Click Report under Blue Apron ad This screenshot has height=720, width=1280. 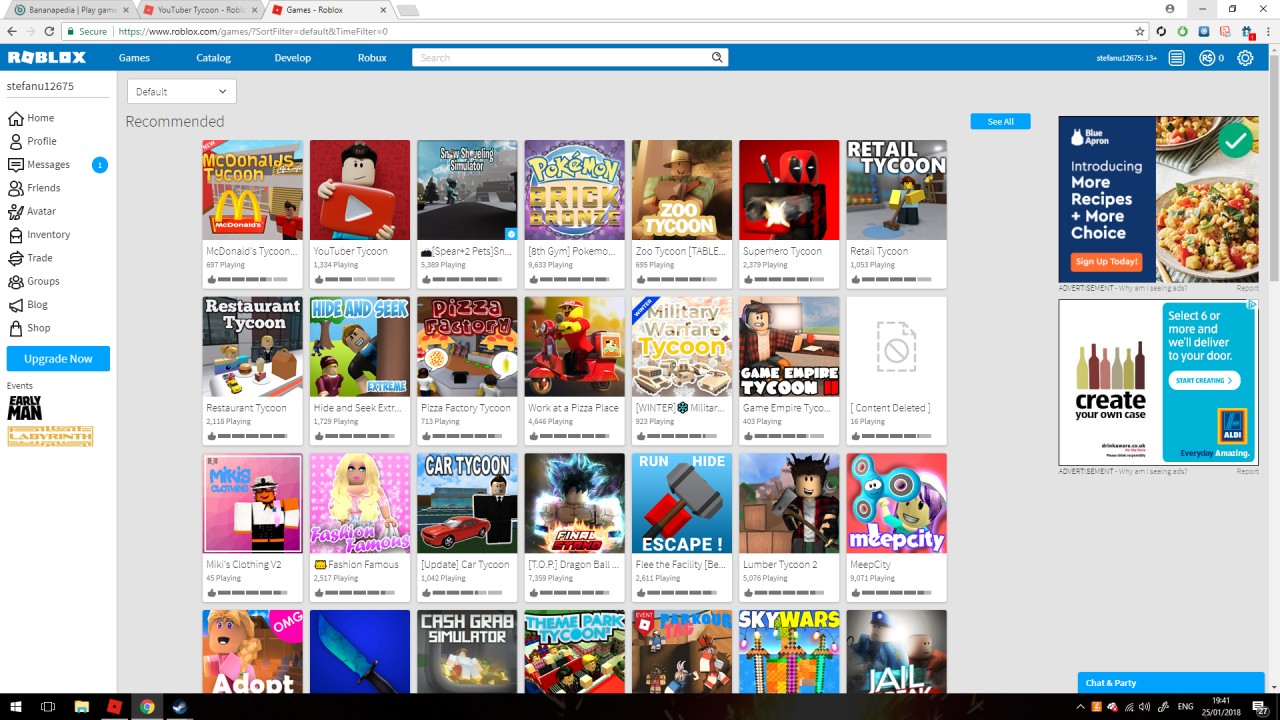1247,288
